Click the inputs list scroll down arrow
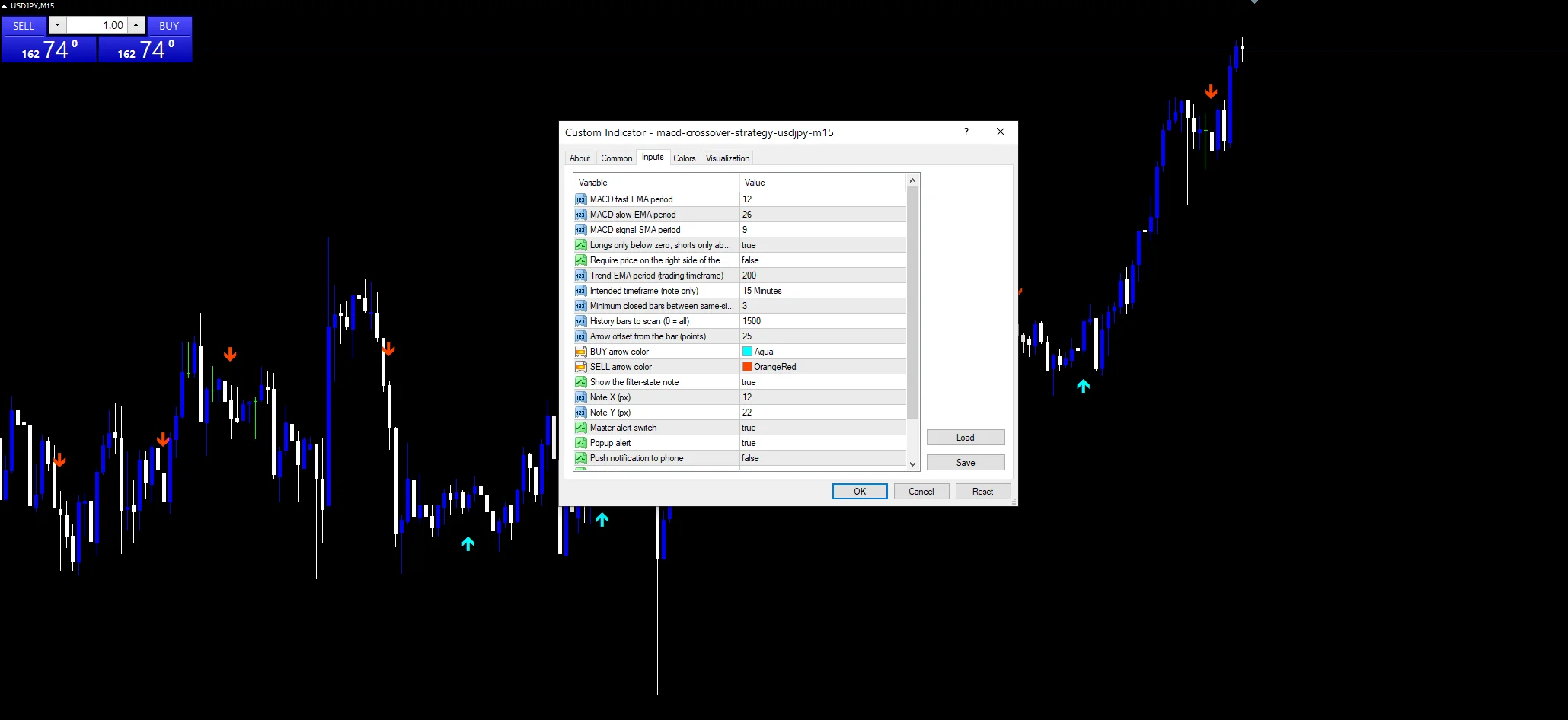The height and width of the screenshot is (720, 1568). [x=912, y=464]
